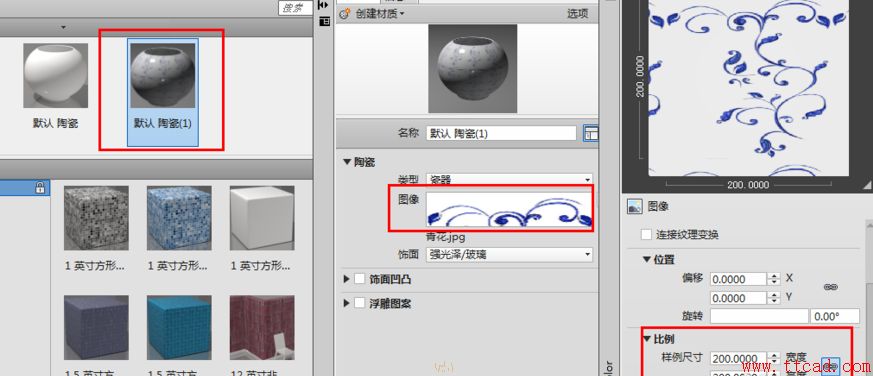Click the 搜索 search field

(295, 8)
